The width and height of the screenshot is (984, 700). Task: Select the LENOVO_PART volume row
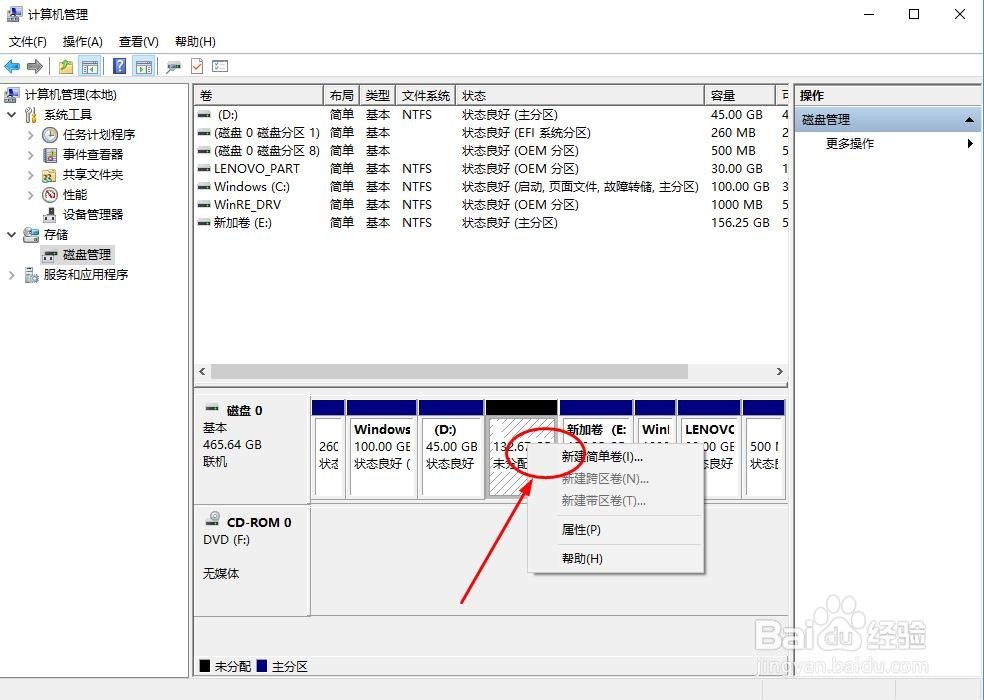491,169
